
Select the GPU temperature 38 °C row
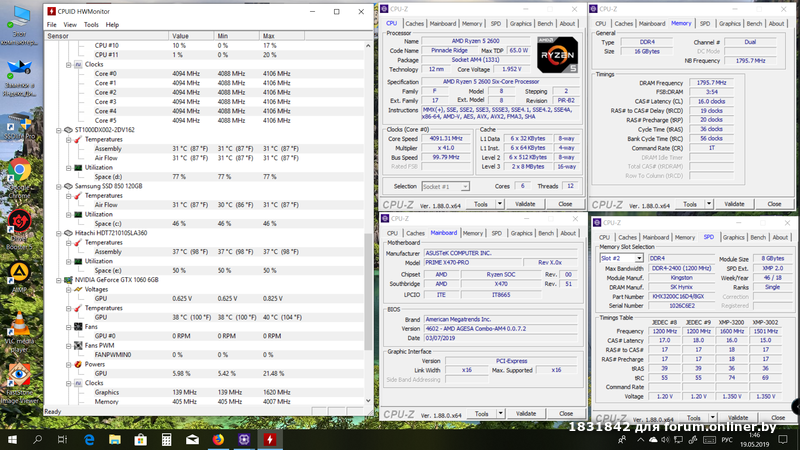(x=204, y=317)
